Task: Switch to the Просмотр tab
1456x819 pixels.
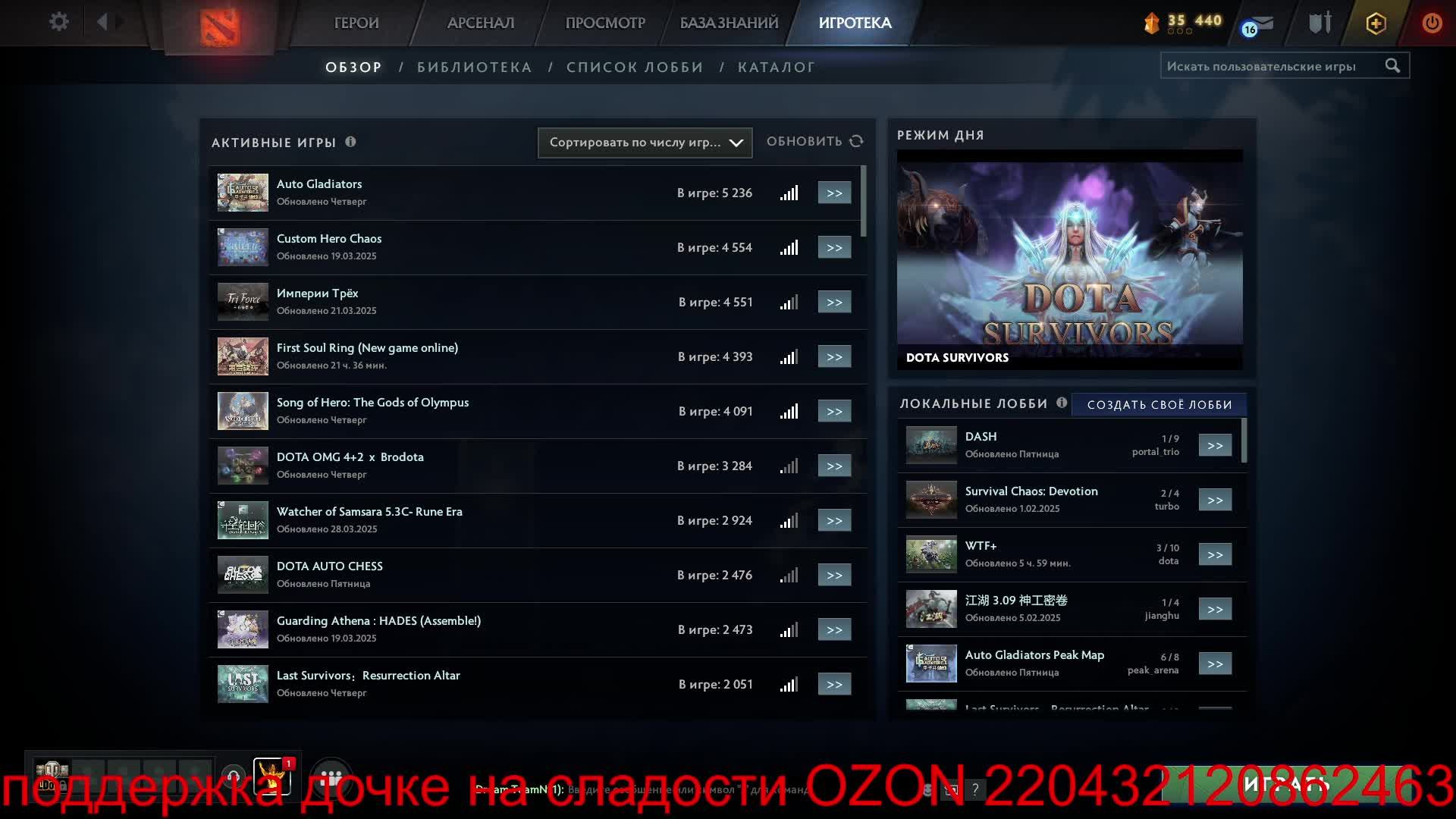Action: [x=605, y=23]
